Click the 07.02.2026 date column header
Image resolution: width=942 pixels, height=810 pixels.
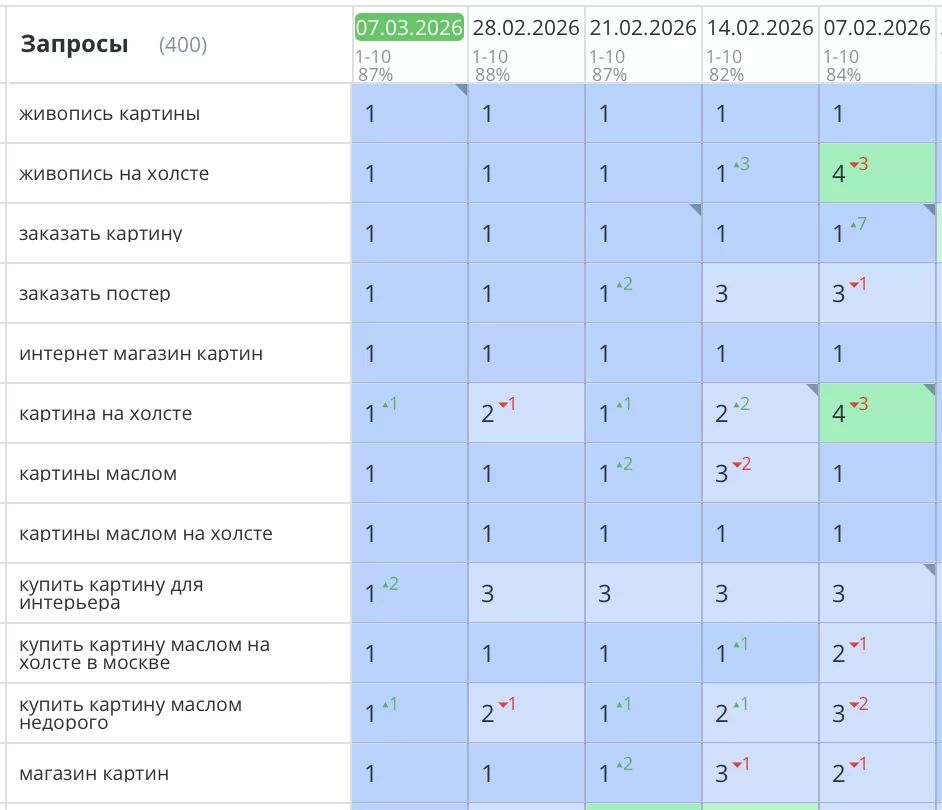point(877,28)
